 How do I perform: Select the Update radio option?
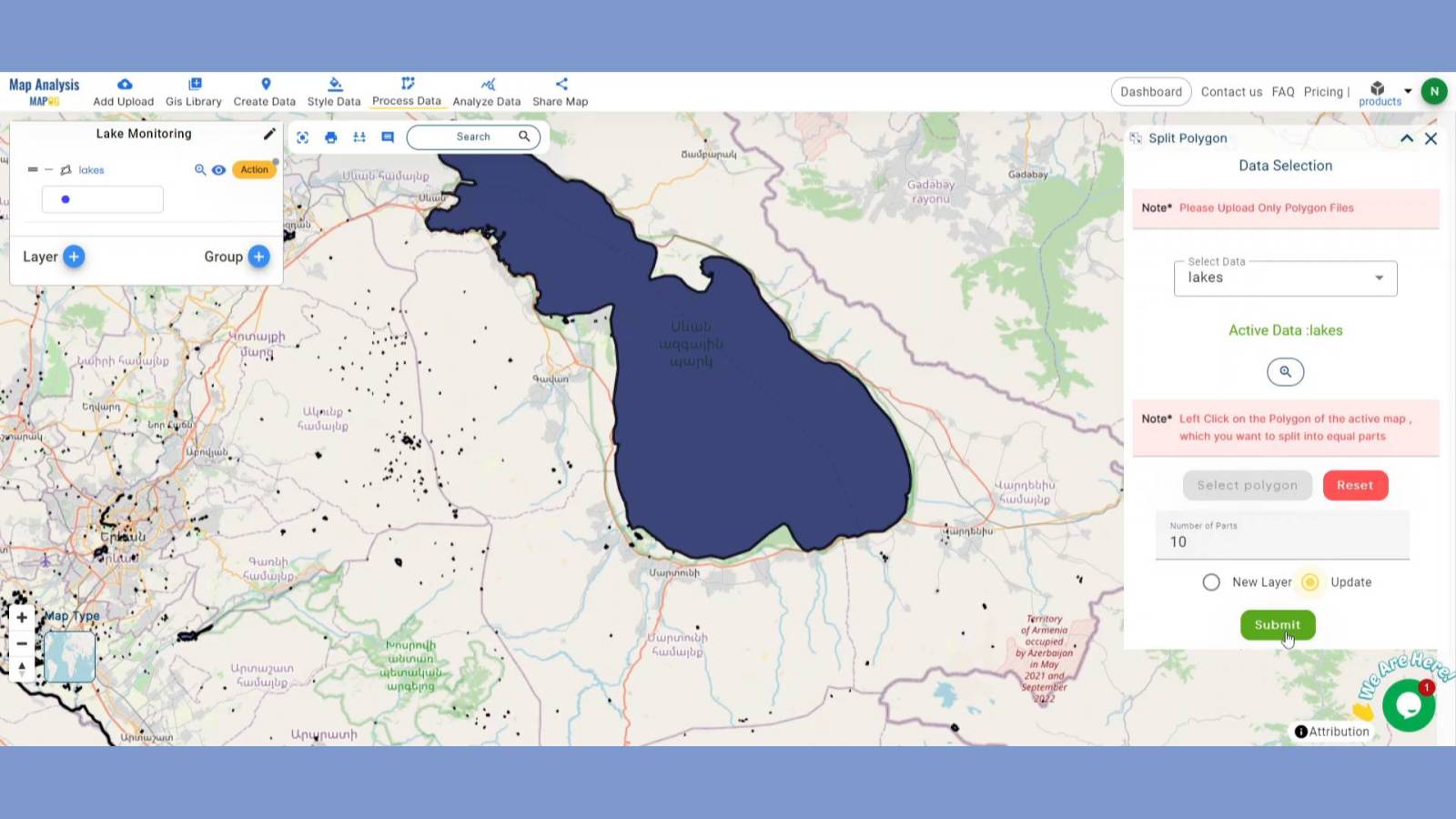1310,582
